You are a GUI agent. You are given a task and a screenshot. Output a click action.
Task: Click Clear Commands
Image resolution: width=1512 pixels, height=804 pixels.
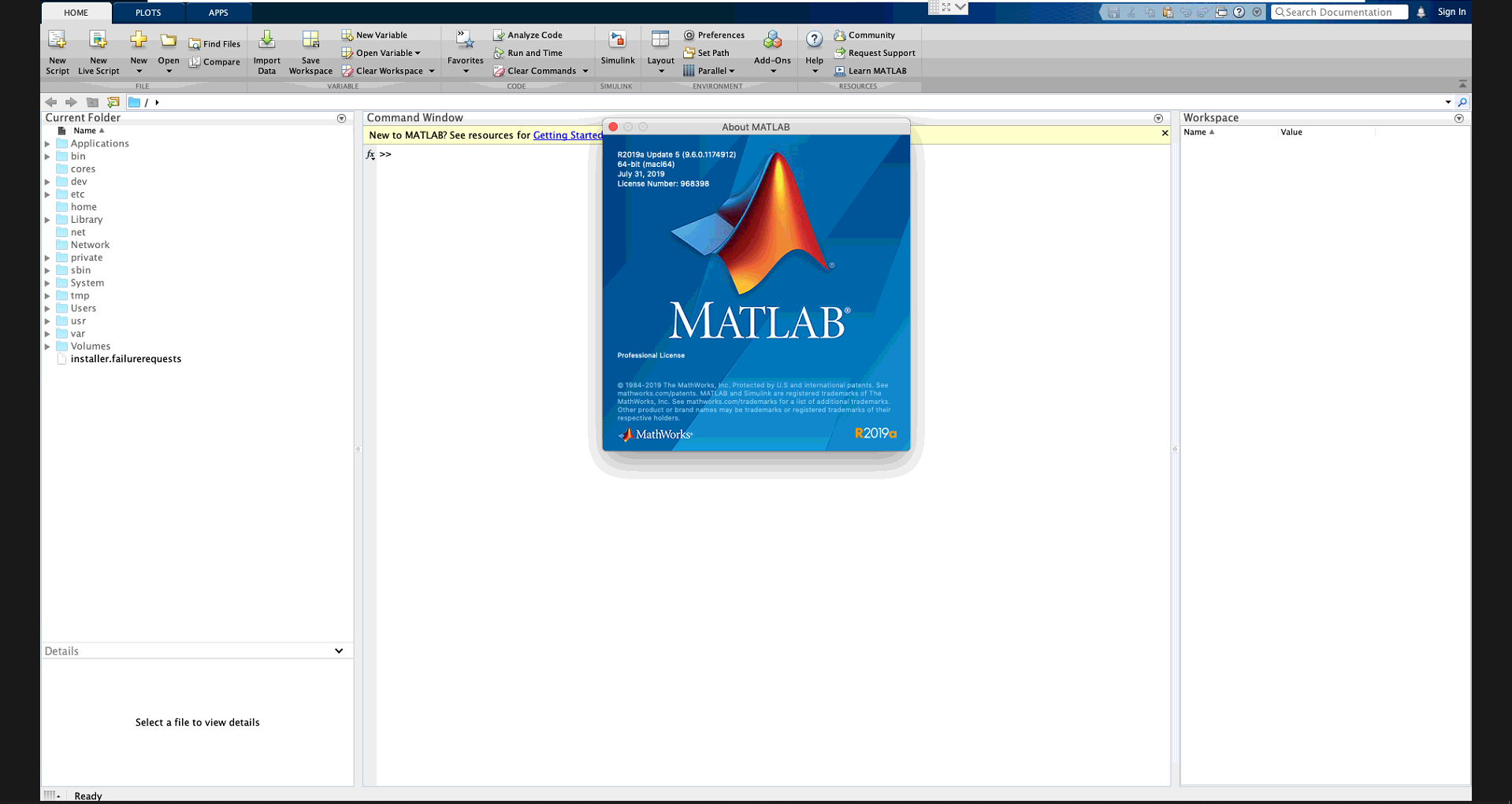pyautogui.click(x=535, y=71)
